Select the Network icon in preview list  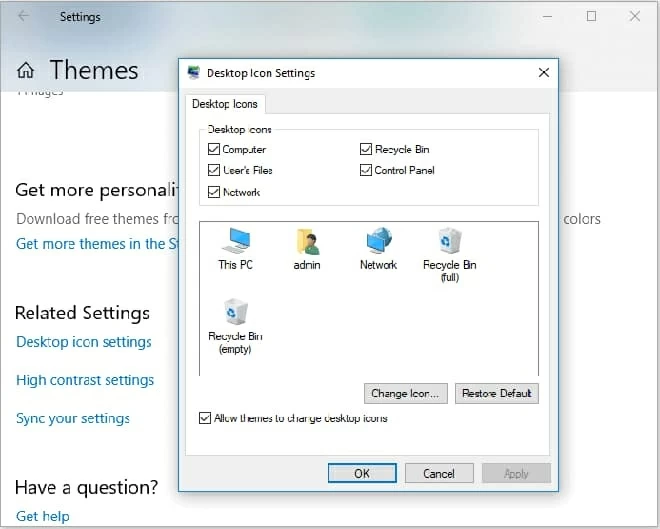click(x=378, y=242)
